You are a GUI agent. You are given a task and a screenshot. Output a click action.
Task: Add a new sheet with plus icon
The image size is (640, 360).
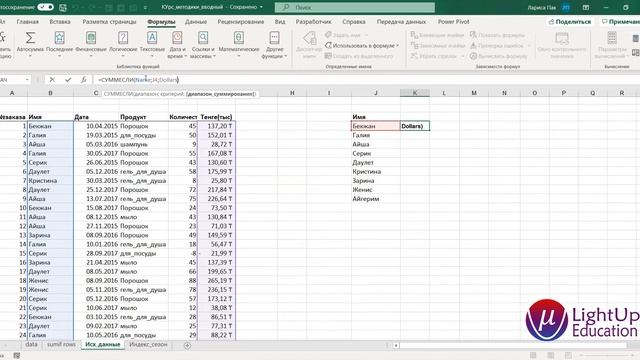pyautogui.click(x=187, y=345)
